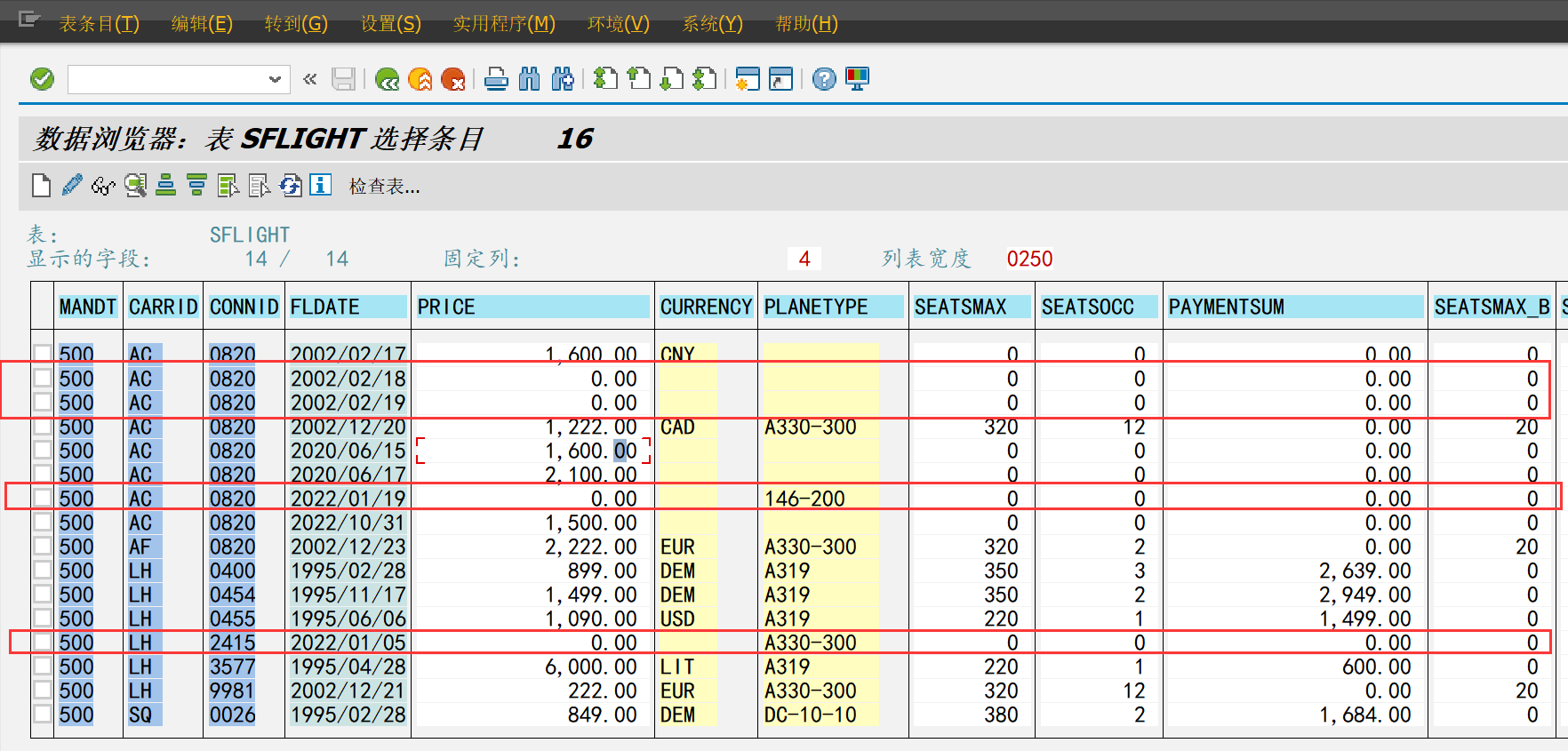The height and width of the screenshot is (751, 1568).
Task: Click the Save diskette icon
Action: tap(344, 79)
